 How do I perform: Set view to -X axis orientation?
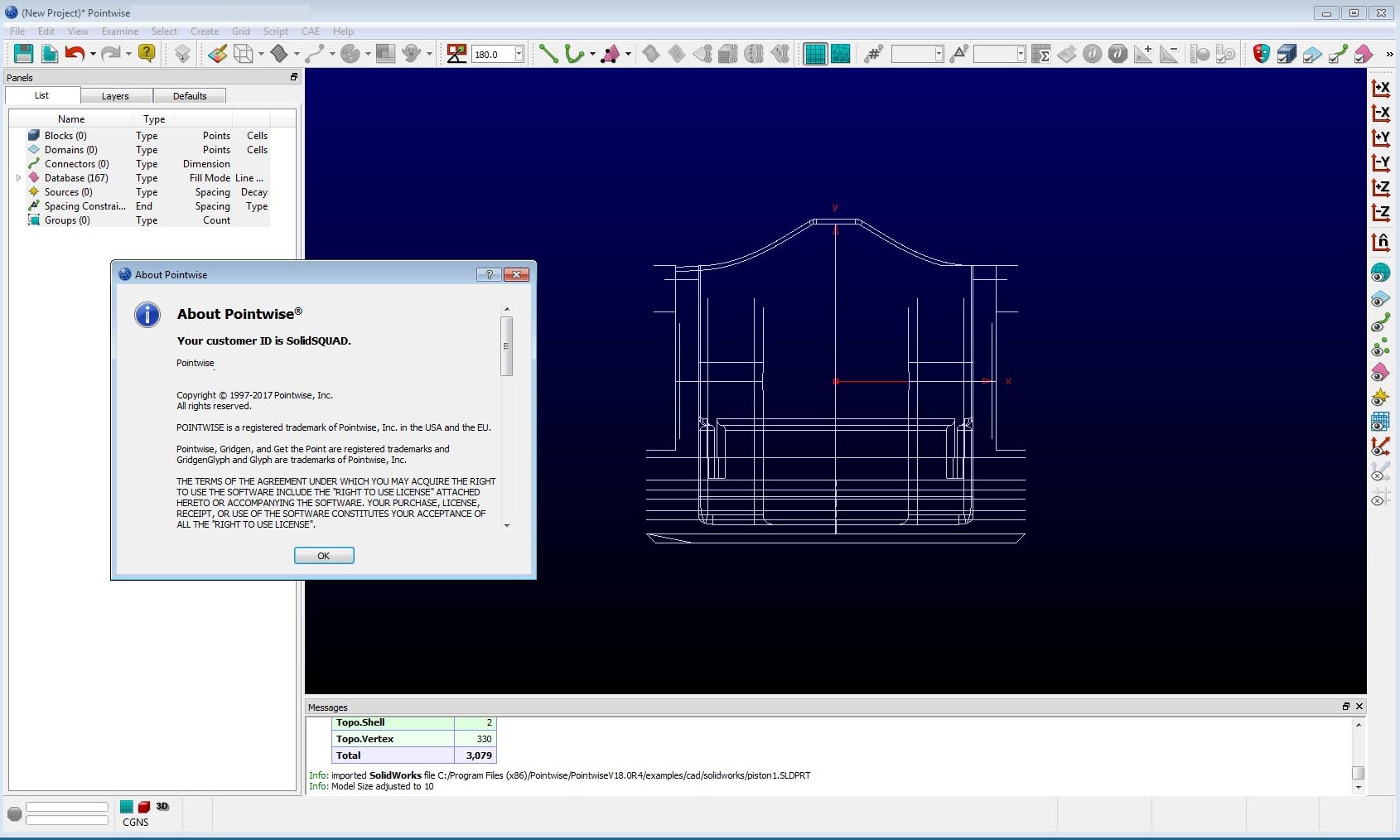pyautogui.click(x=1381, y=113)
